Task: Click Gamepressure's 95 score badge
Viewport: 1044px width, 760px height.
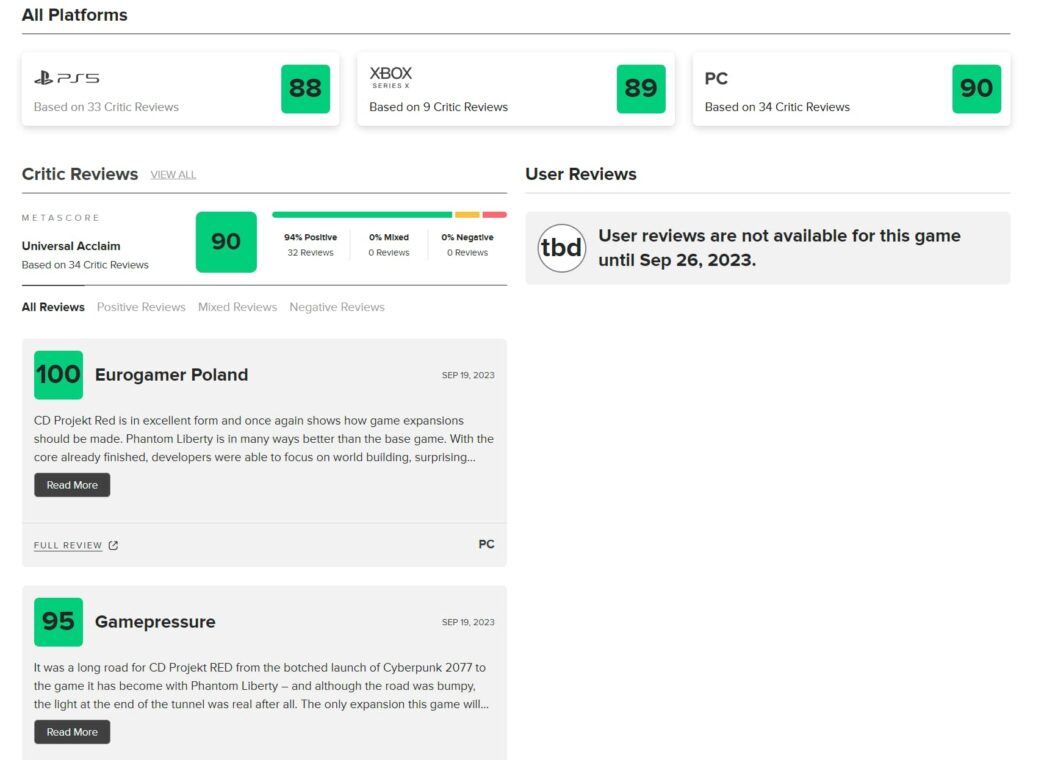Action: tap(59, 622)
